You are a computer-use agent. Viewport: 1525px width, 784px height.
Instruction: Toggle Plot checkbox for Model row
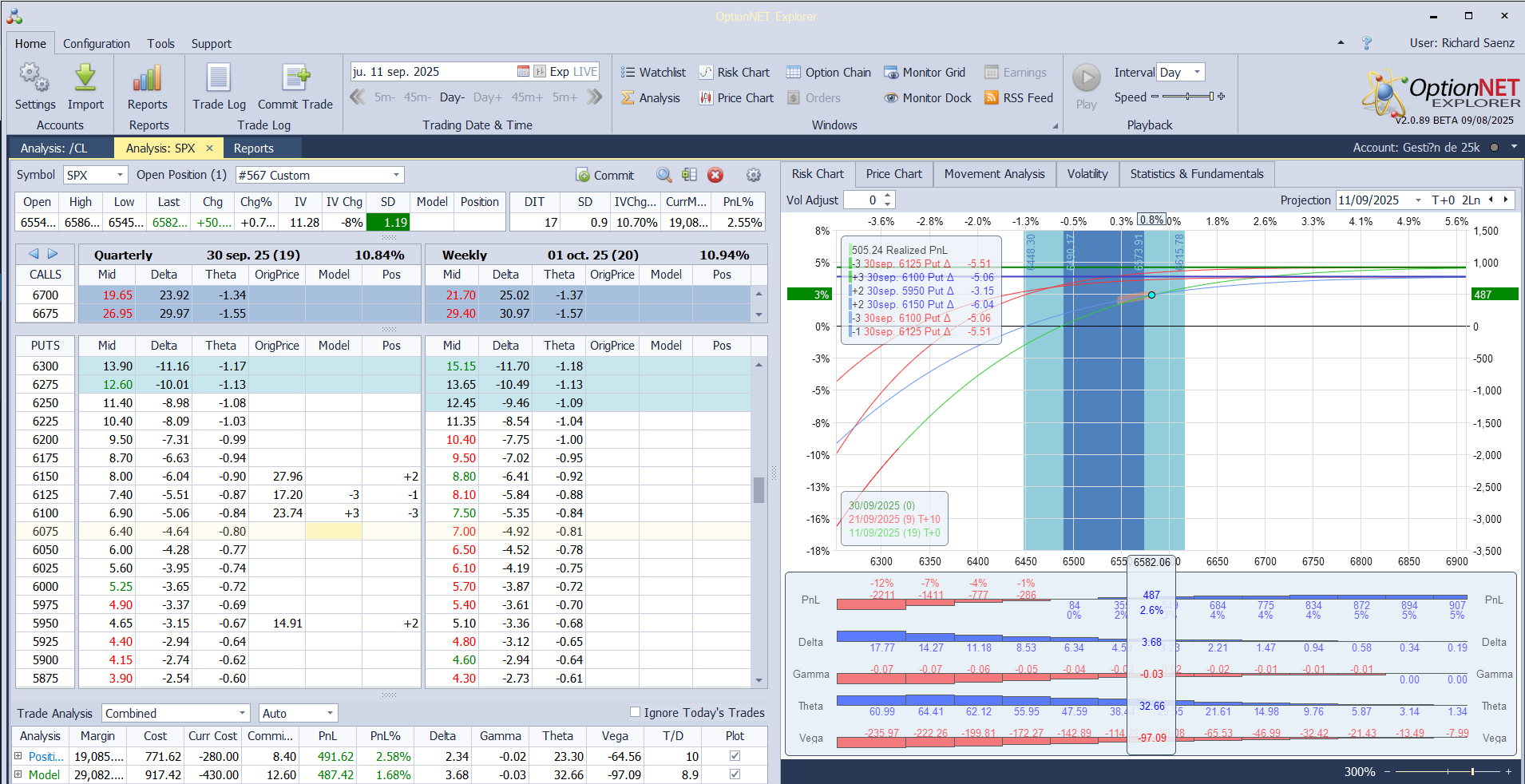[735, 774]
